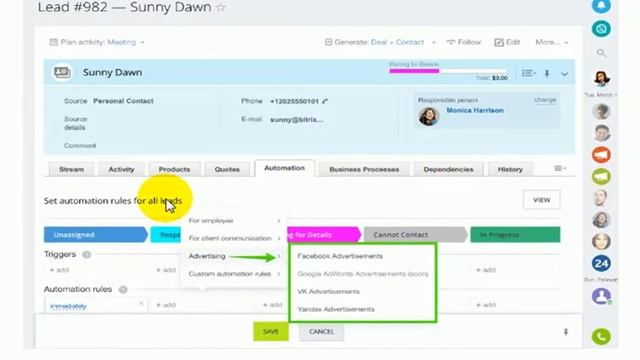Open the Quotes tab
Image resolution: width=640 pixels, height=360 pixels.
pyautogui.click(x=227, y=169)
